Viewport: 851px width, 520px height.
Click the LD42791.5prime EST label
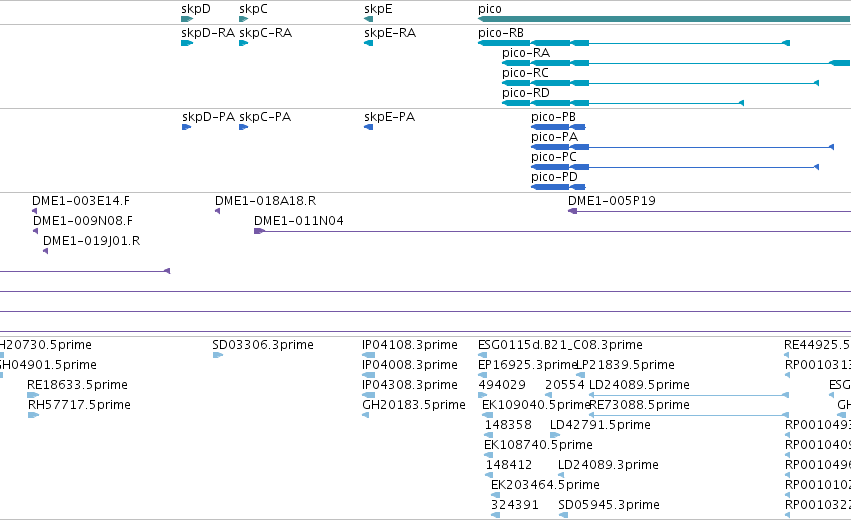[600, 425]
